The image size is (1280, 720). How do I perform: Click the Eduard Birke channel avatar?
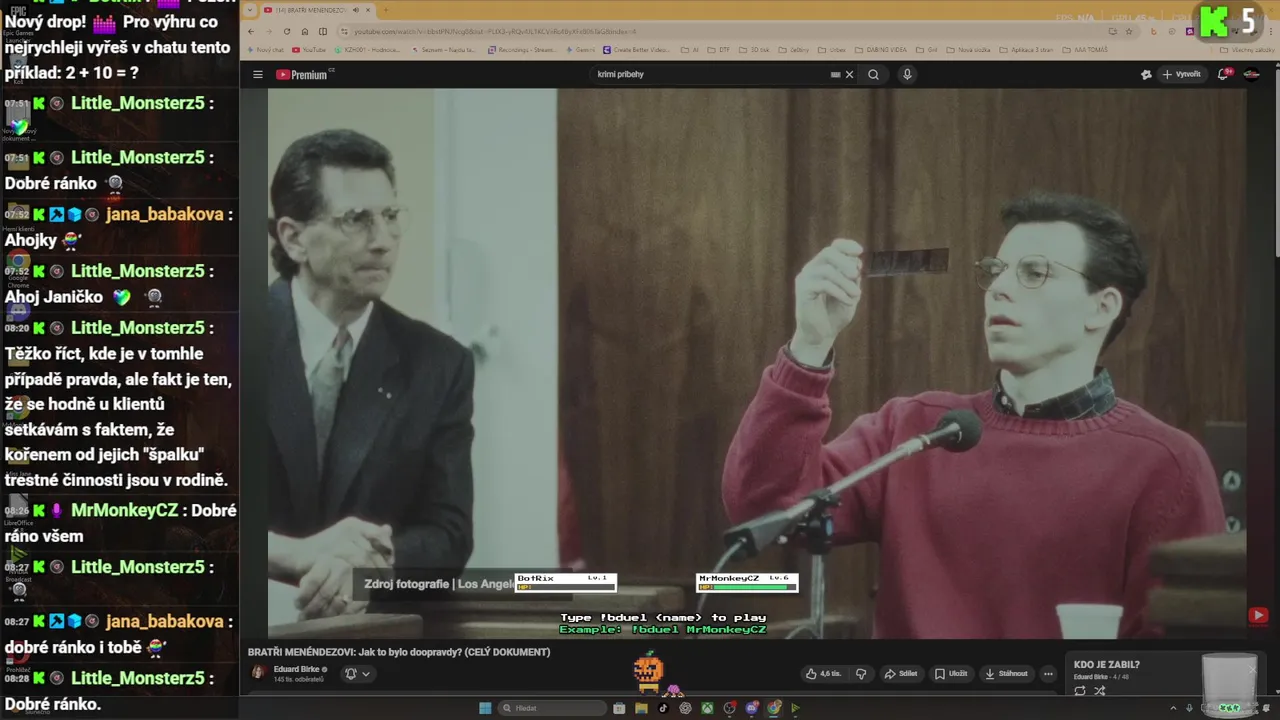258,673
